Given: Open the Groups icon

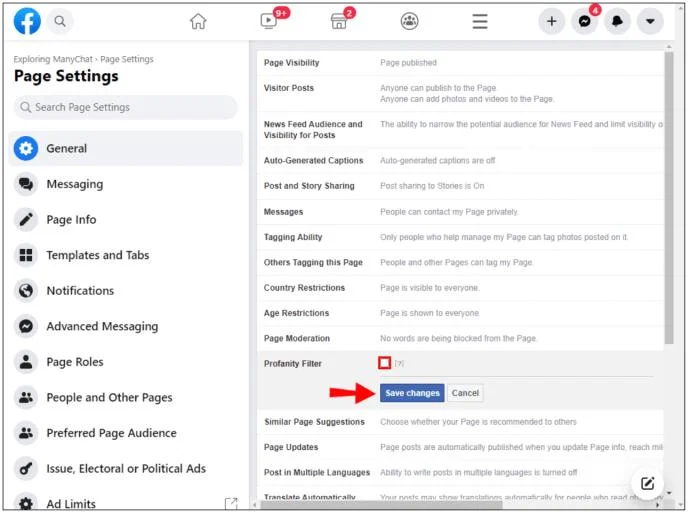Looking at the screenshot, I should pyautogui.click(x=409, y=21).
